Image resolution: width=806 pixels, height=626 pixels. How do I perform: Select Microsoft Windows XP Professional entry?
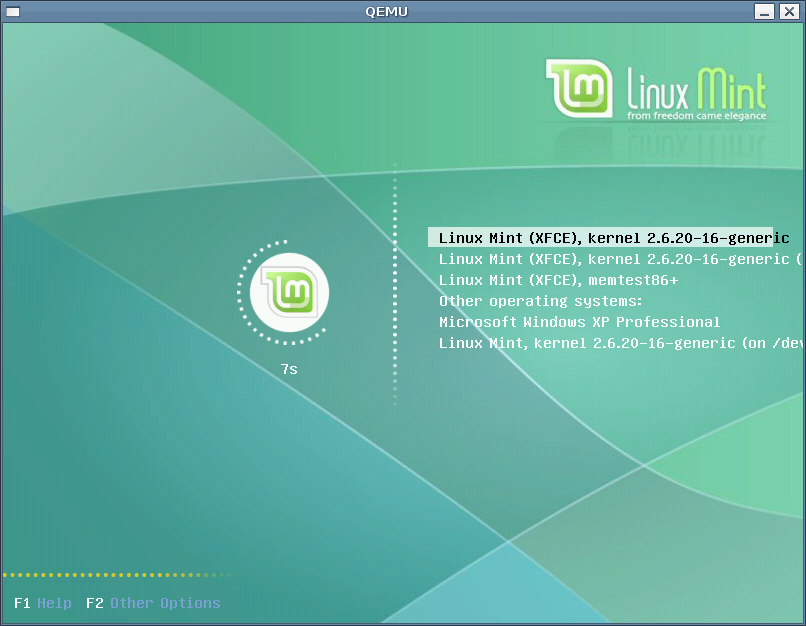(x=579, y=322)
